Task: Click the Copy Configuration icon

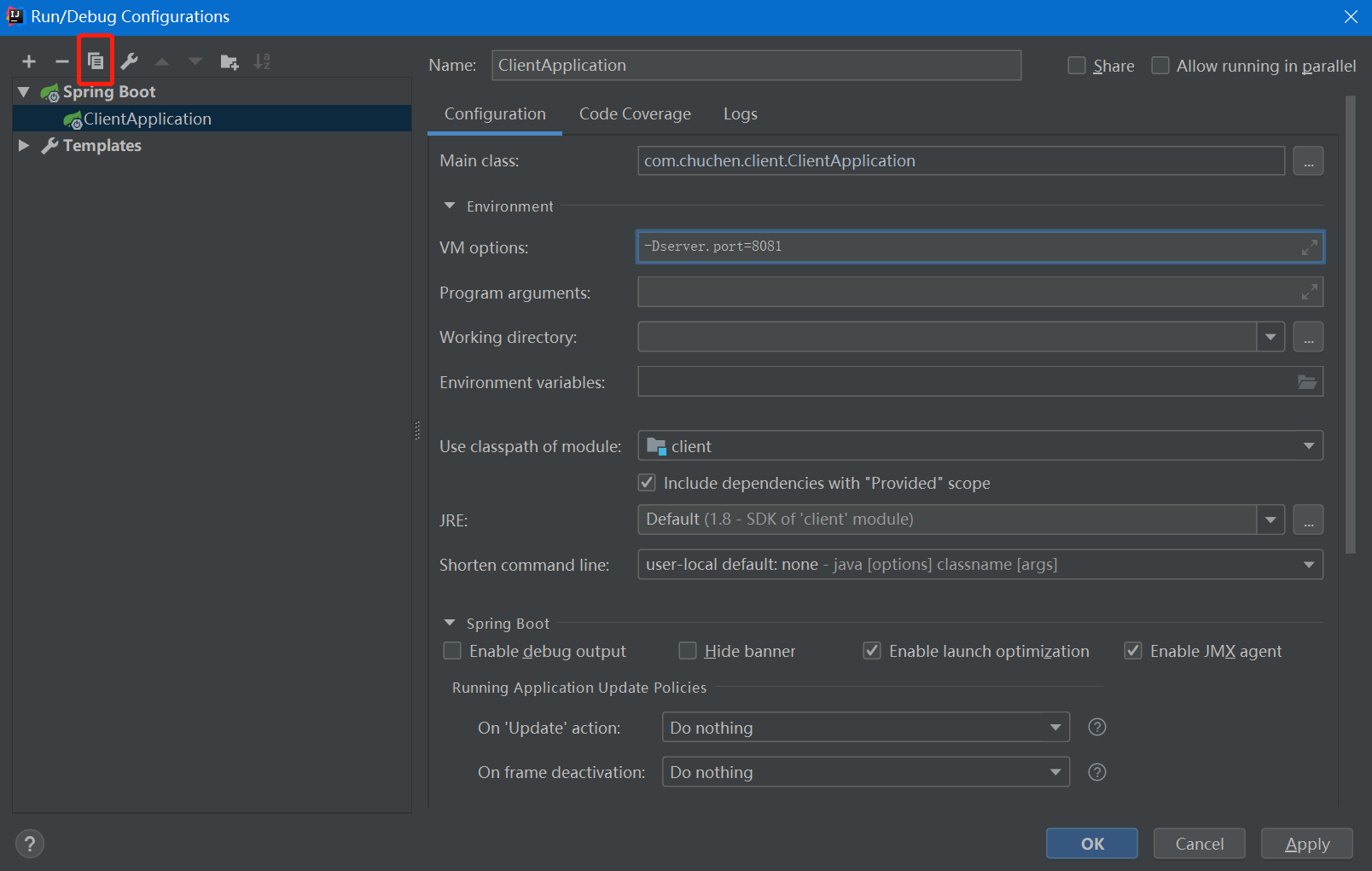Action: pyautogui.click(x=96, y=61)
